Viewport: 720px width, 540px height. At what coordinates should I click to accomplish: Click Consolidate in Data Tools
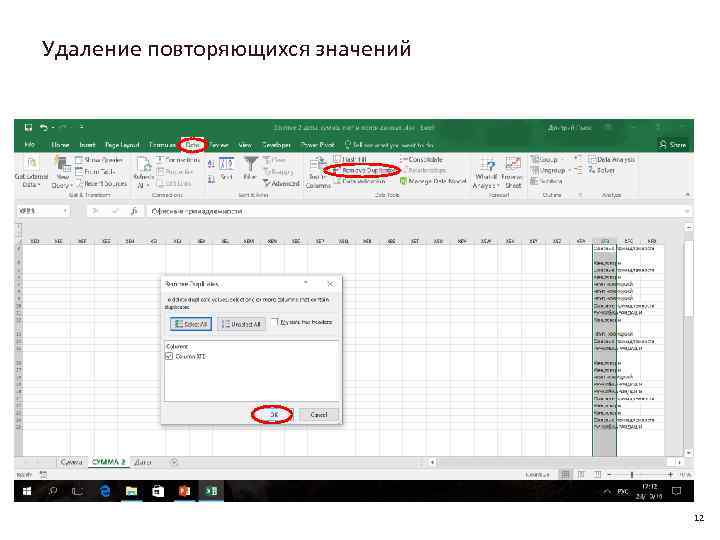point(421,159)
